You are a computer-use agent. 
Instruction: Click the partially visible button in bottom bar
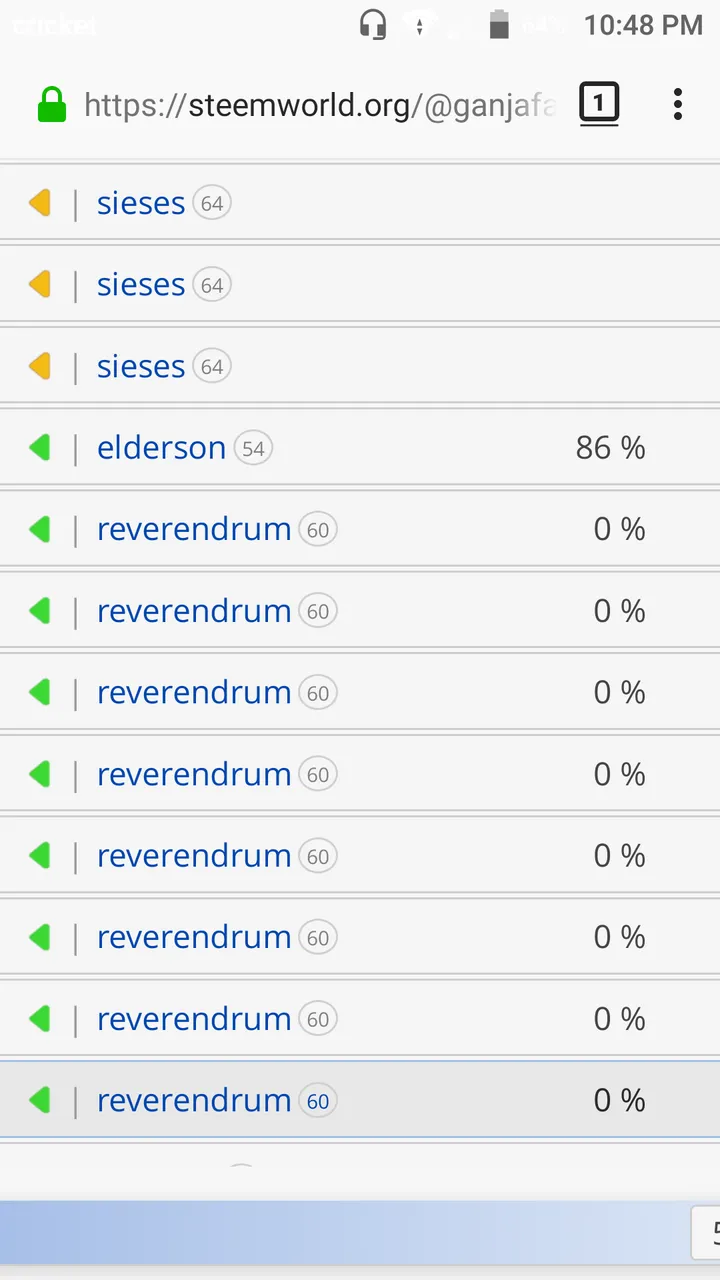[706, 1232]
